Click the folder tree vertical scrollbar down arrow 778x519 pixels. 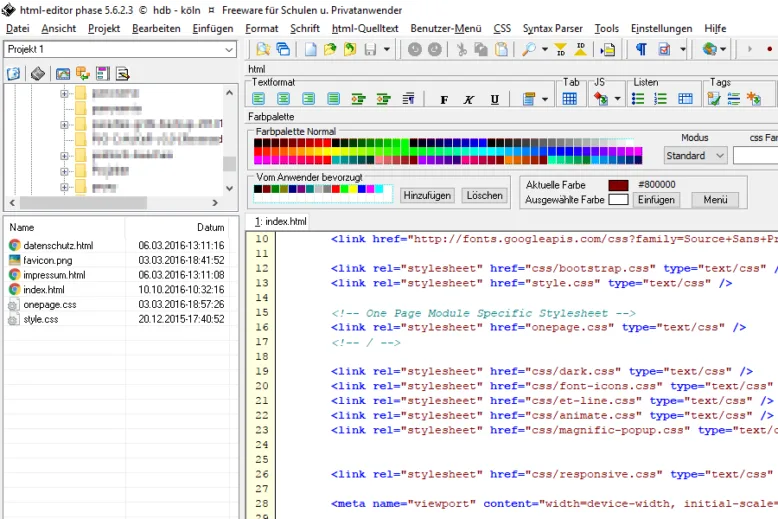click(x=229, y=188)
